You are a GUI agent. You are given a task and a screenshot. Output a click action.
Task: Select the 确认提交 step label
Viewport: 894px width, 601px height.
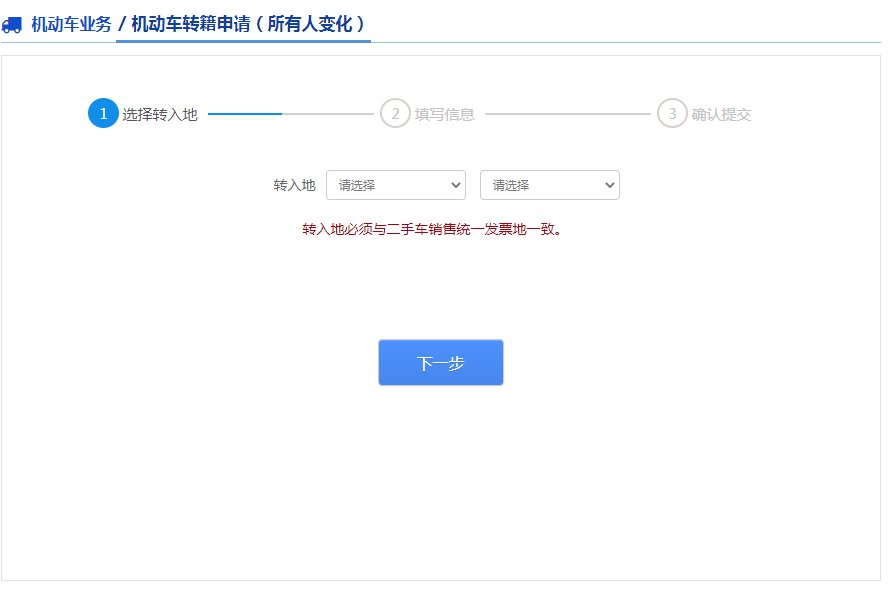coord(721,115)
